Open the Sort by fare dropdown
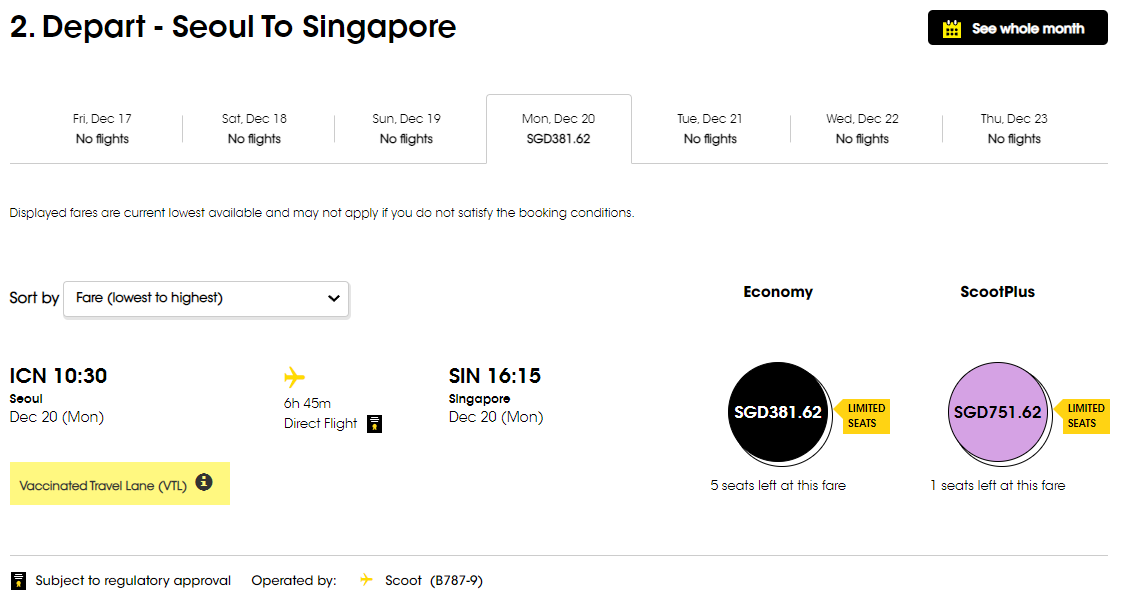1148x602 pixels. click(x=206, y=298)
